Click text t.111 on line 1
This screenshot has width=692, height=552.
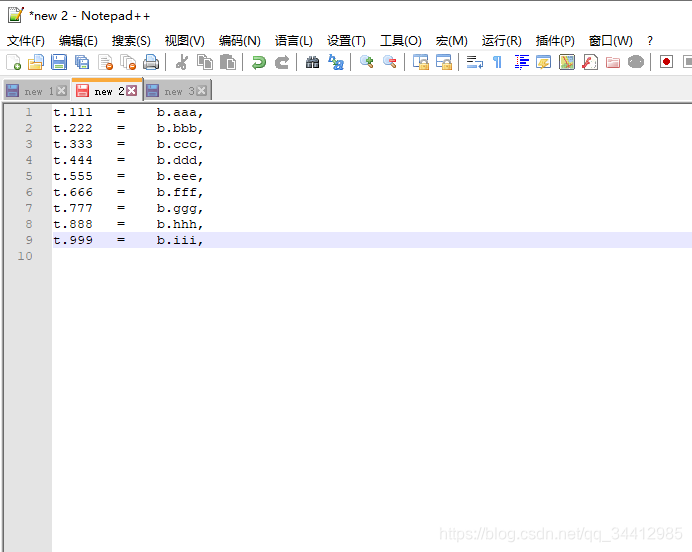(73, 112)
